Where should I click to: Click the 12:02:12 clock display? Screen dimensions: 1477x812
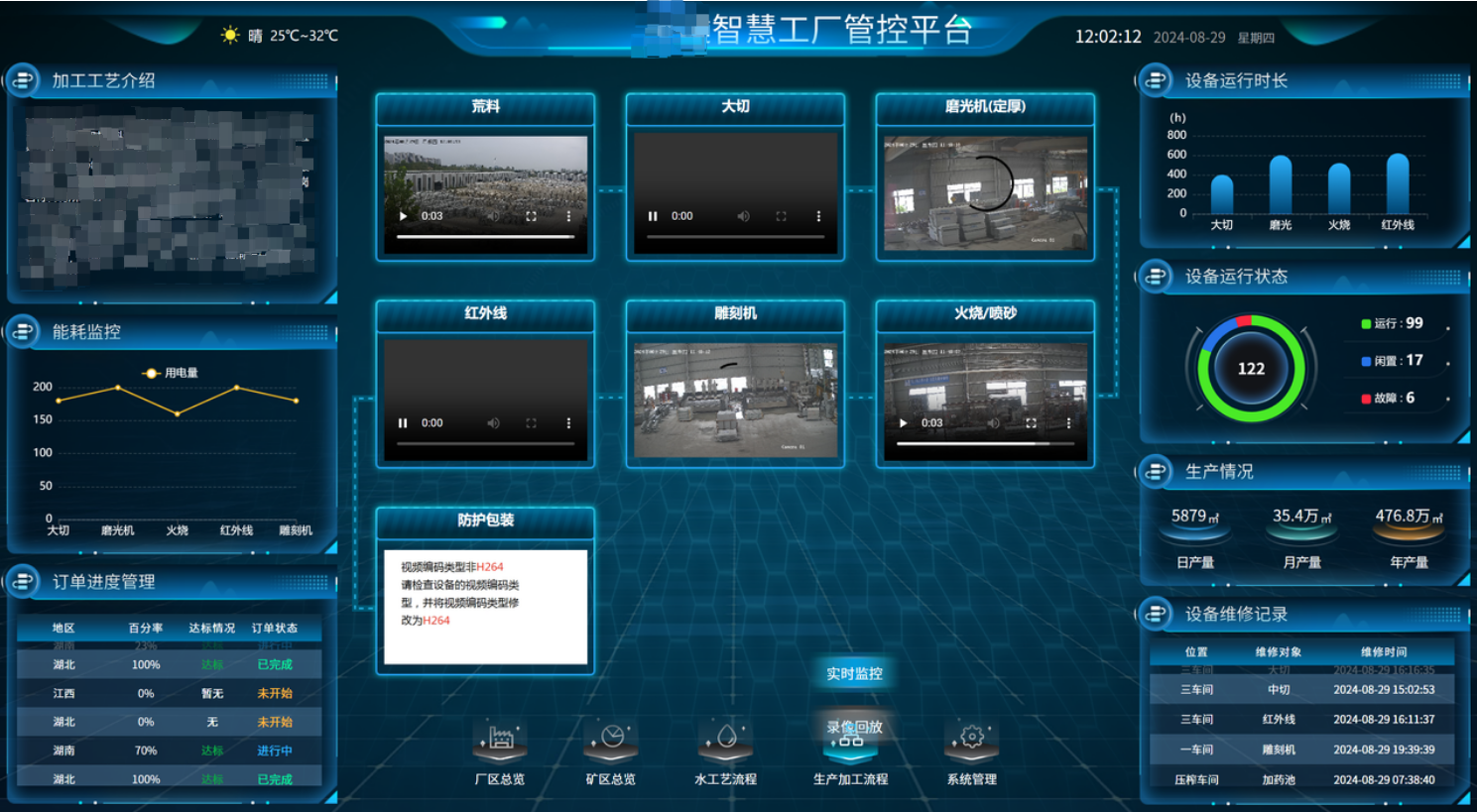[x=1108, y=37]
